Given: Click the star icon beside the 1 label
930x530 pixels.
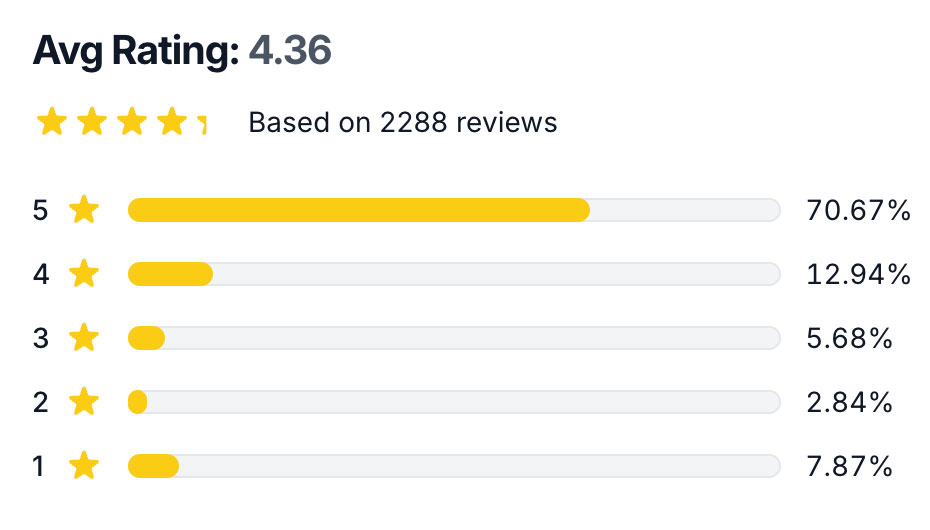Looking at the screenshot, I should click(84, 466).
